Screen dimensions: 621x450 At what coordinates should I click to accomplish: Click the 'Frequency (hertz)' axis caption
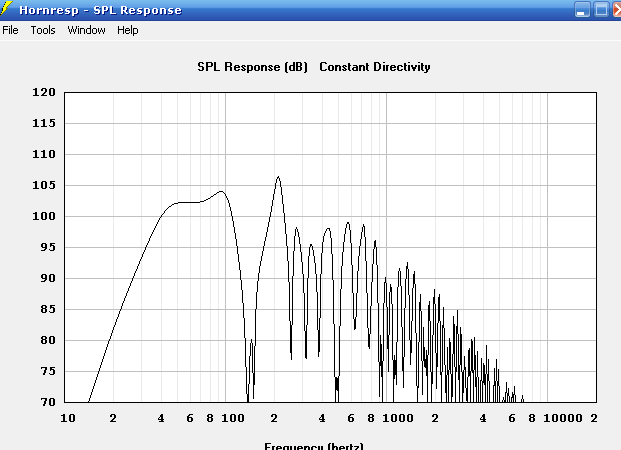pyautogui.click(x=314, y=446)
